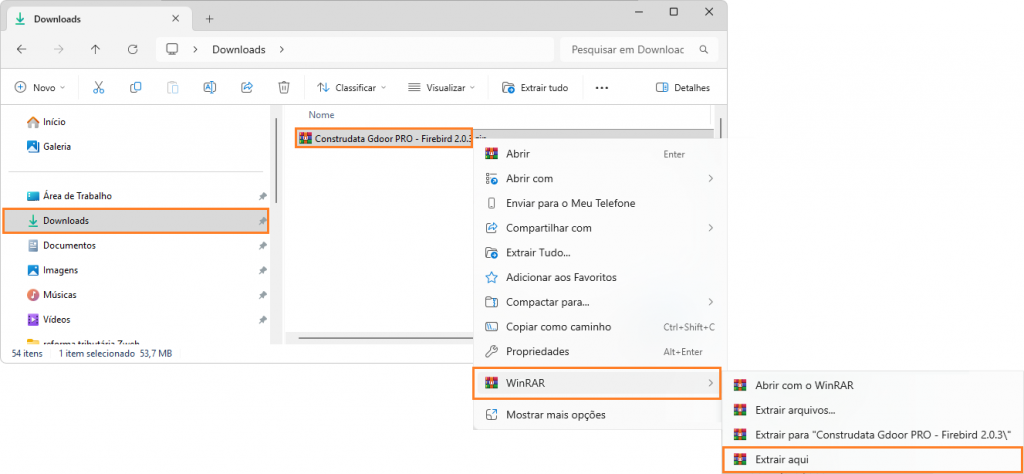Select Extrair aqui
Screen dimensions: 1024x474
coord(872,460)
